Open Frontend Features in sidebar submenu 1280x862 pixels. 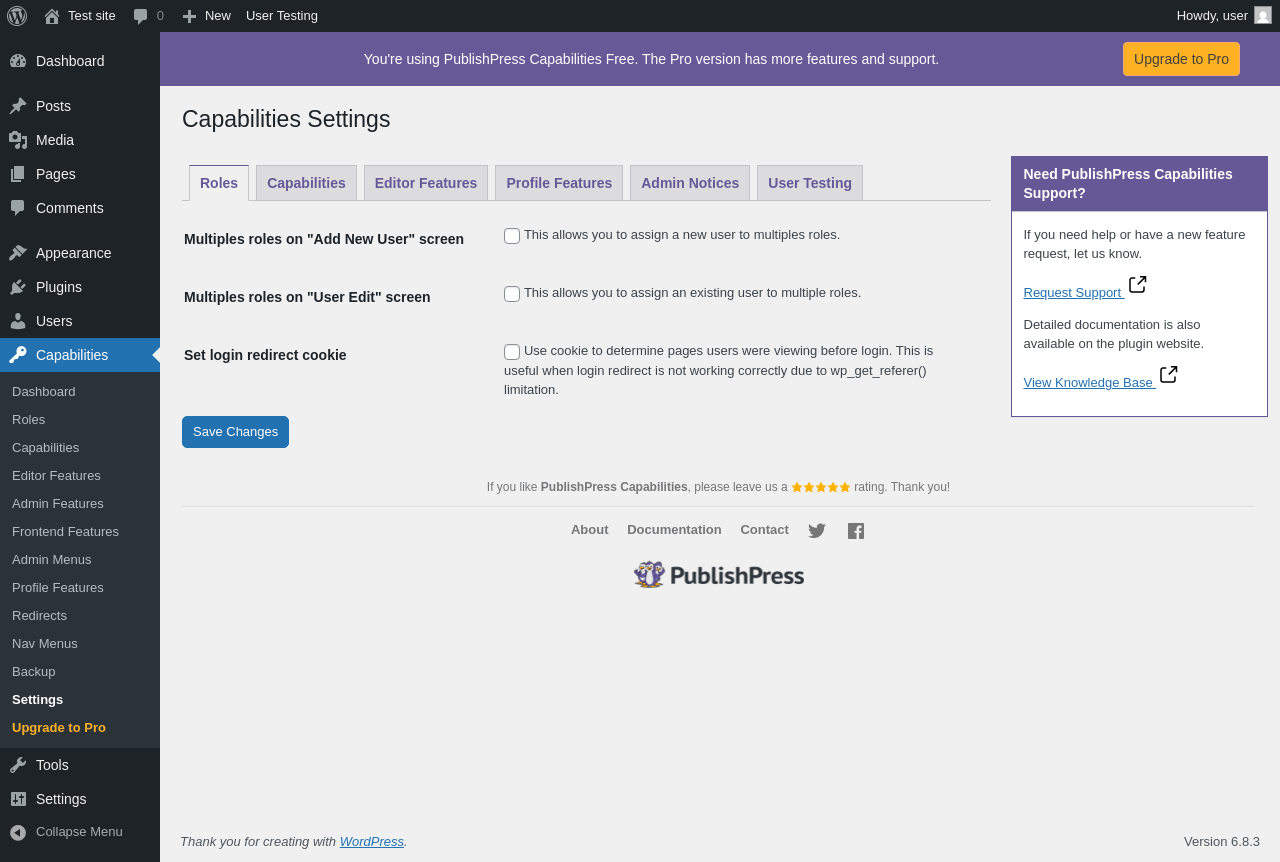(x=80, y=532)
